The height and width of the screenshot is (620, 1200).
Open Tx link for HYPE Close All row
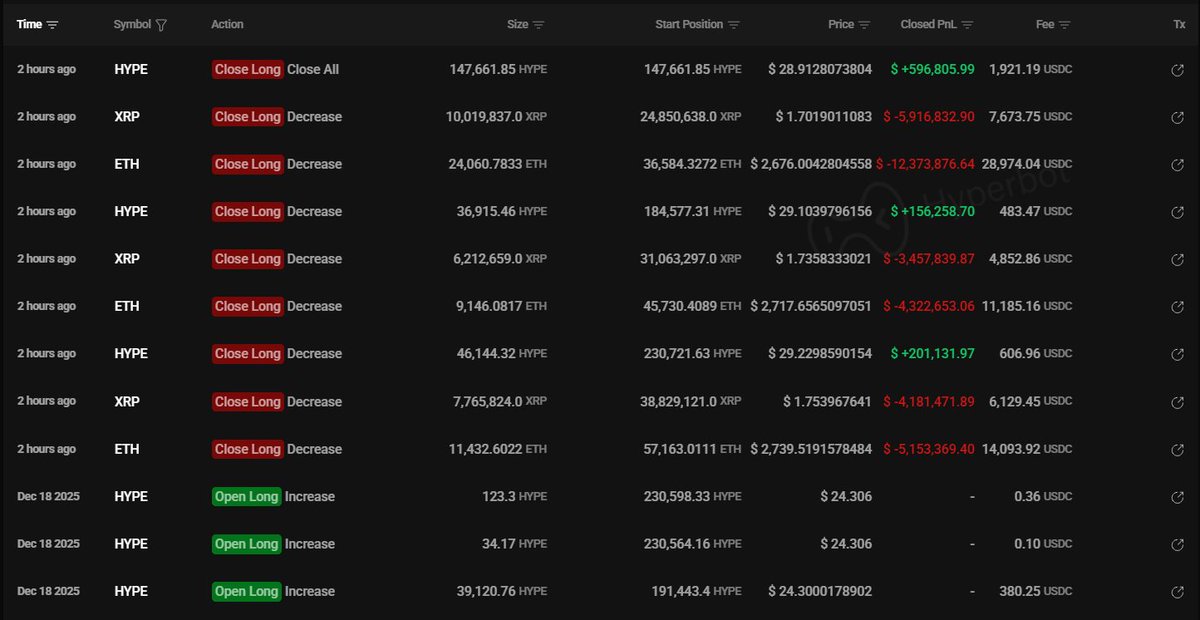(1177, 70)
